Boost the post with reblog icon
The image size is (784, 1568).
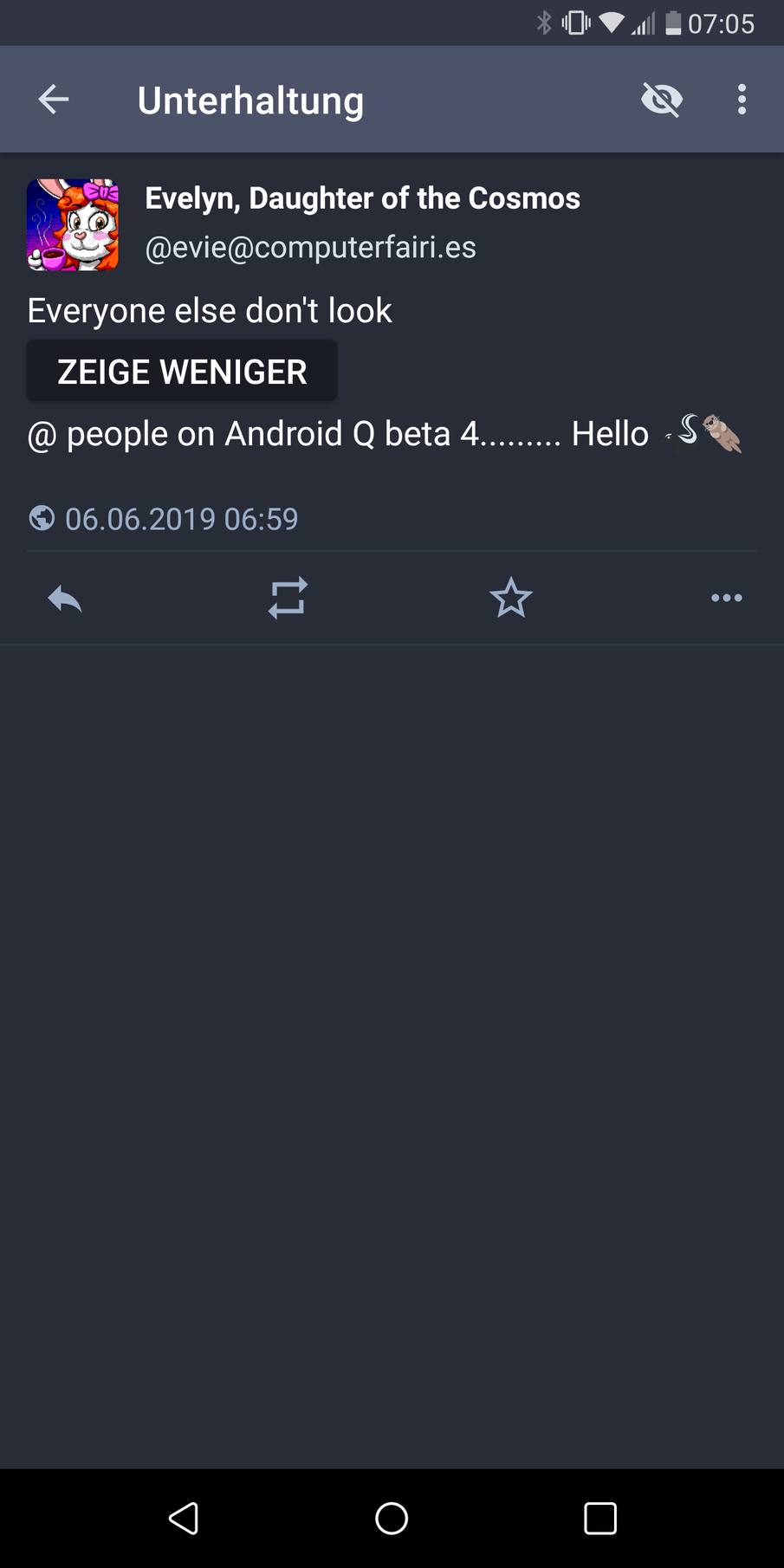(288, 598)
